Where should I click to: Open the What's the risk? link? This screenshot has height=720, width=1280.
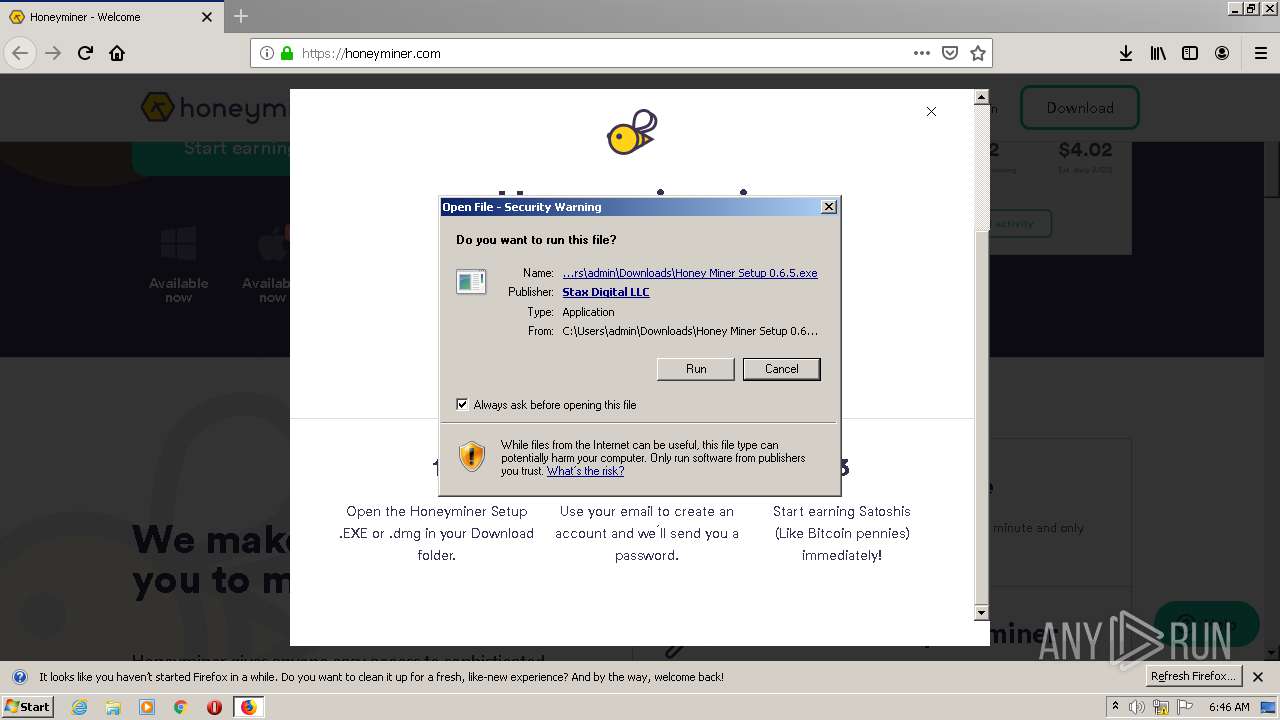585,471
